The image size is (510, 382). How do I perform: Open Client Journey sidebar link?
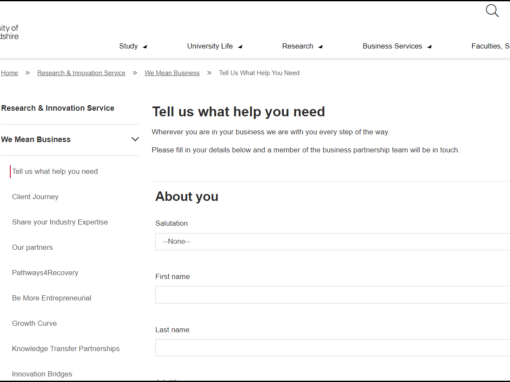35,197
